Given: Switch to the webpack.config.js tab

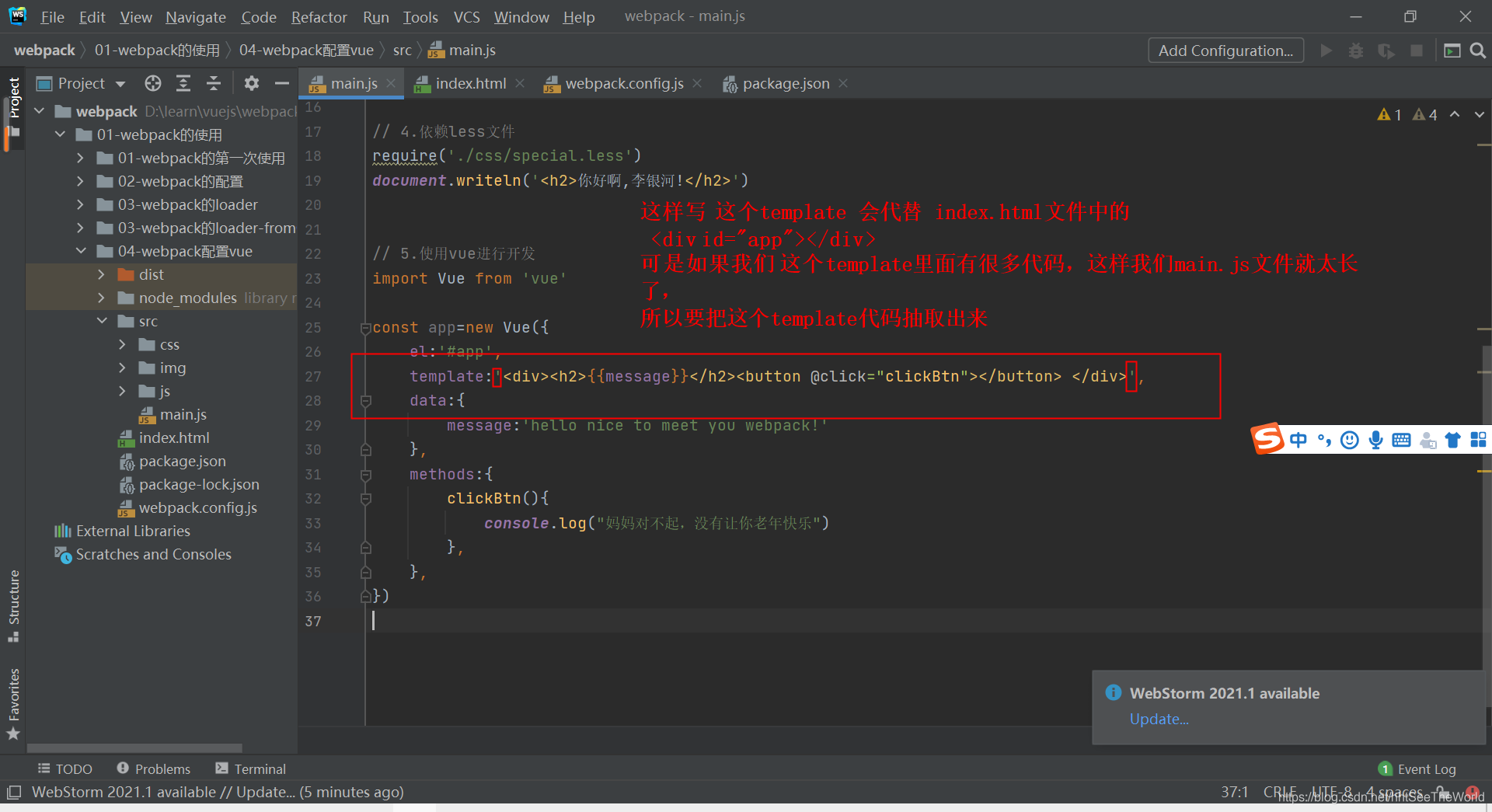Looking at the screenshot, I should click(x=624, y=83).
